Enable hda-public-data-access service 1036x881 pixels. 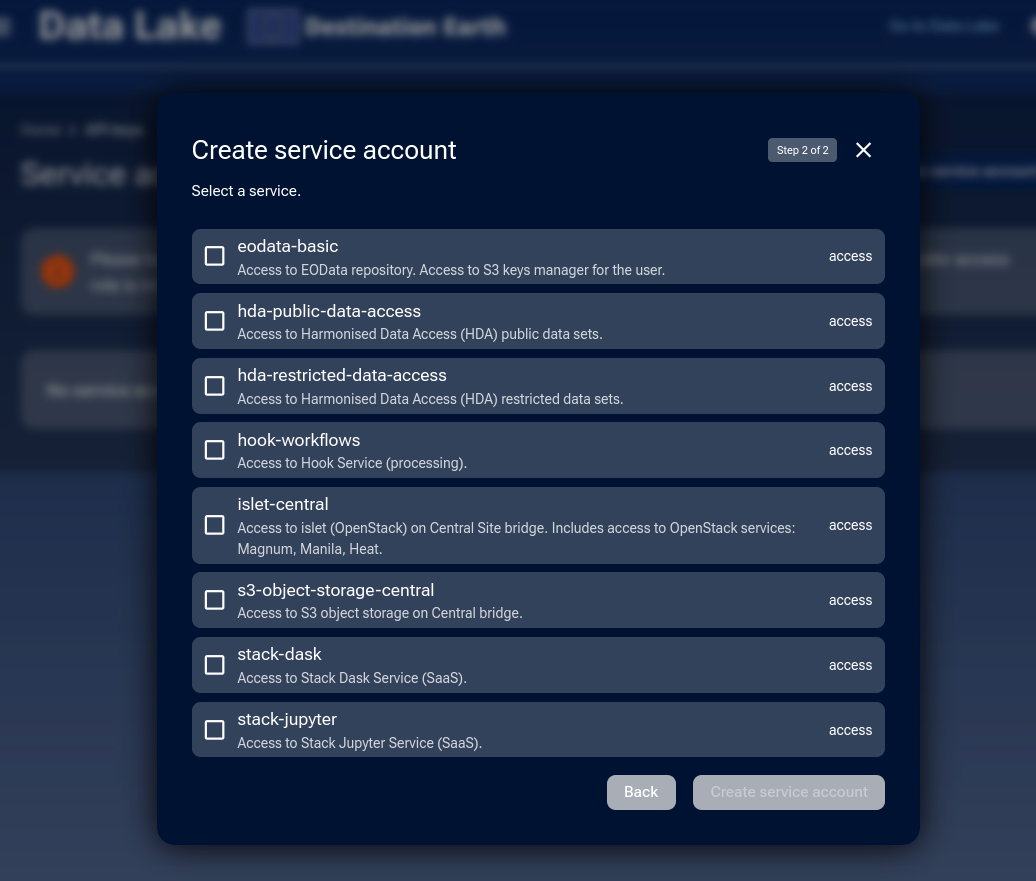[x=214, y=321]
